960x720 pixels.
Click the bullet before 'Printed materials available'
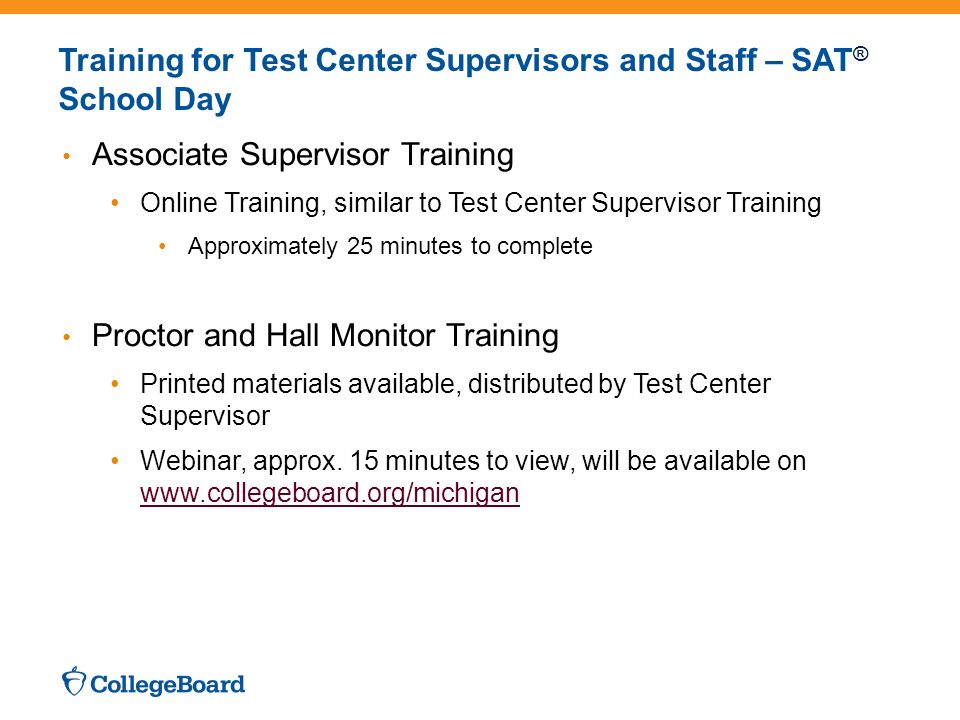coord(115,384)
